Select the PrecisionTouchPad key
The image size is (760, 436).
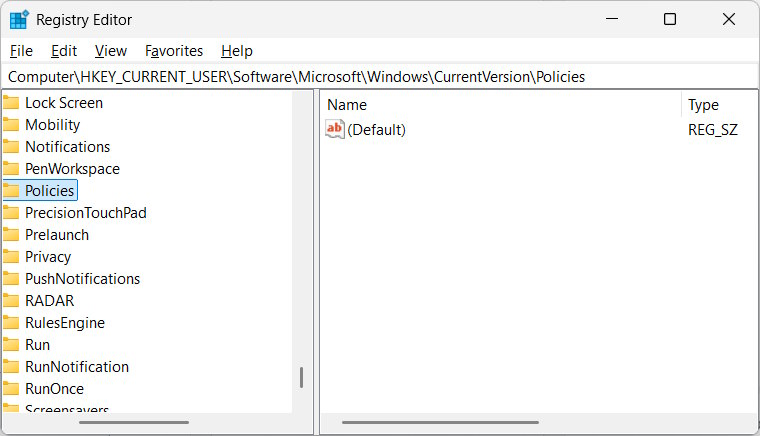pyautogui.click(x=86, y=212)
